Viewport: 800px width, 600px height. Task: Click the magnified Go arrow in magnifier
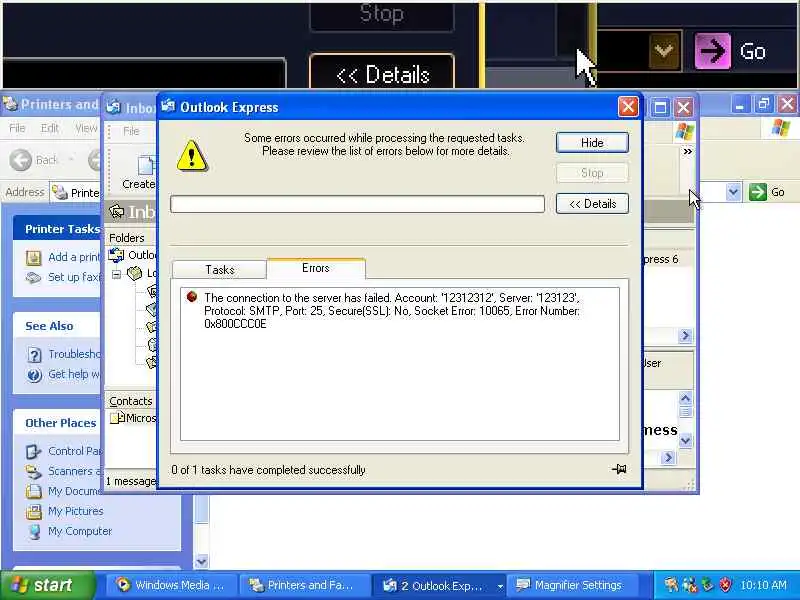[713, 51]
